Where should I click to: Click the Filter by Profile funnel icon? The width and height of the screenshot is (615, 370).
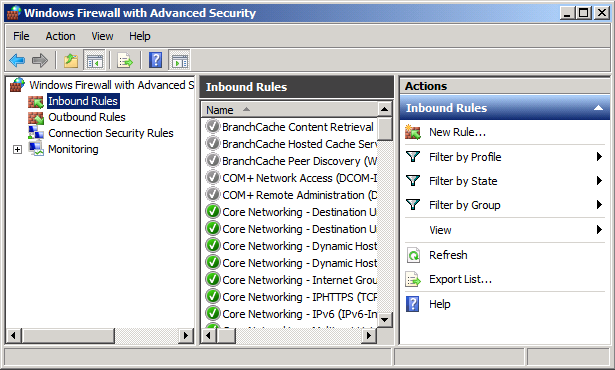(x=413, y=157)
